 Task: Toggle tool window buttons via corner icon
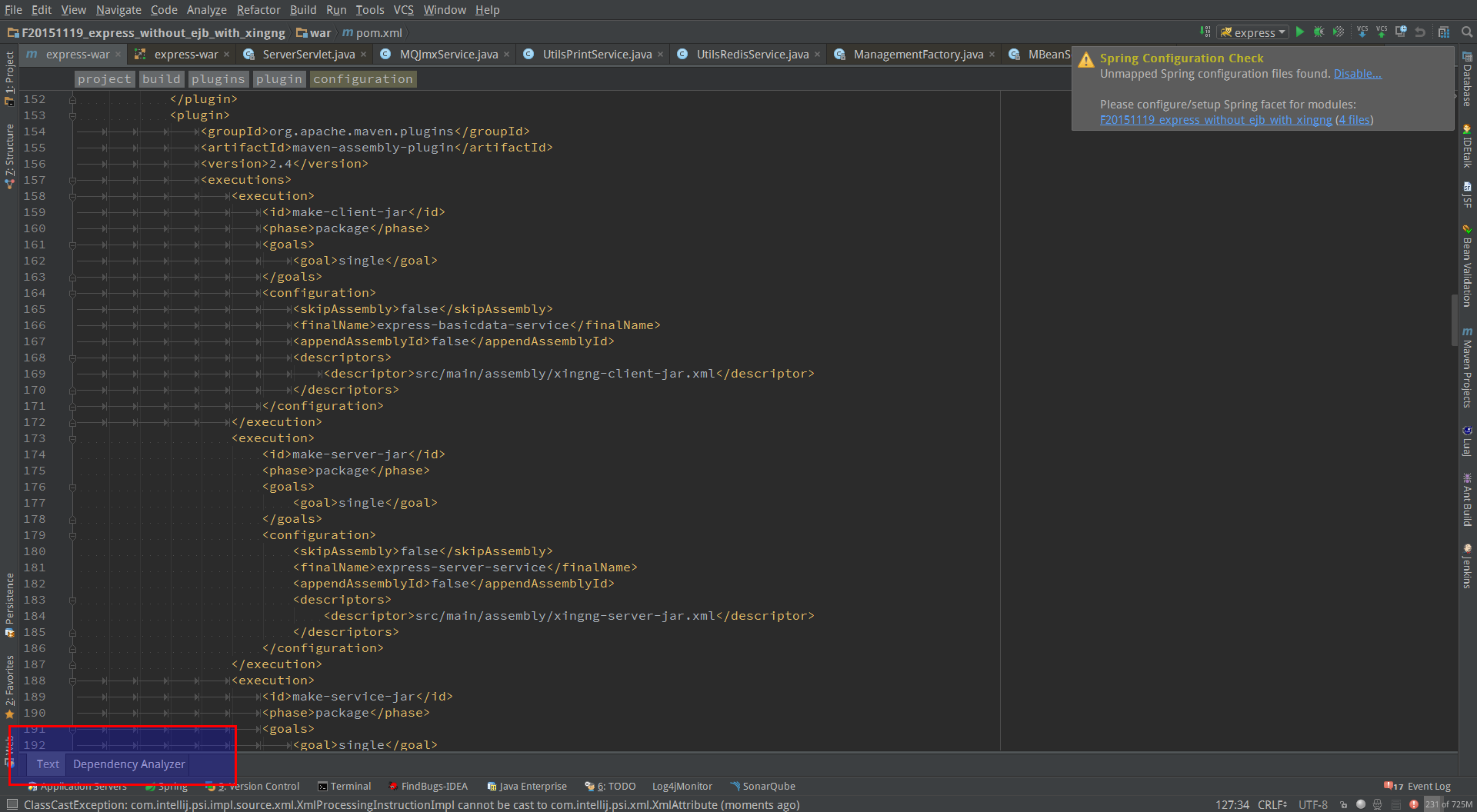click(12, 804)
